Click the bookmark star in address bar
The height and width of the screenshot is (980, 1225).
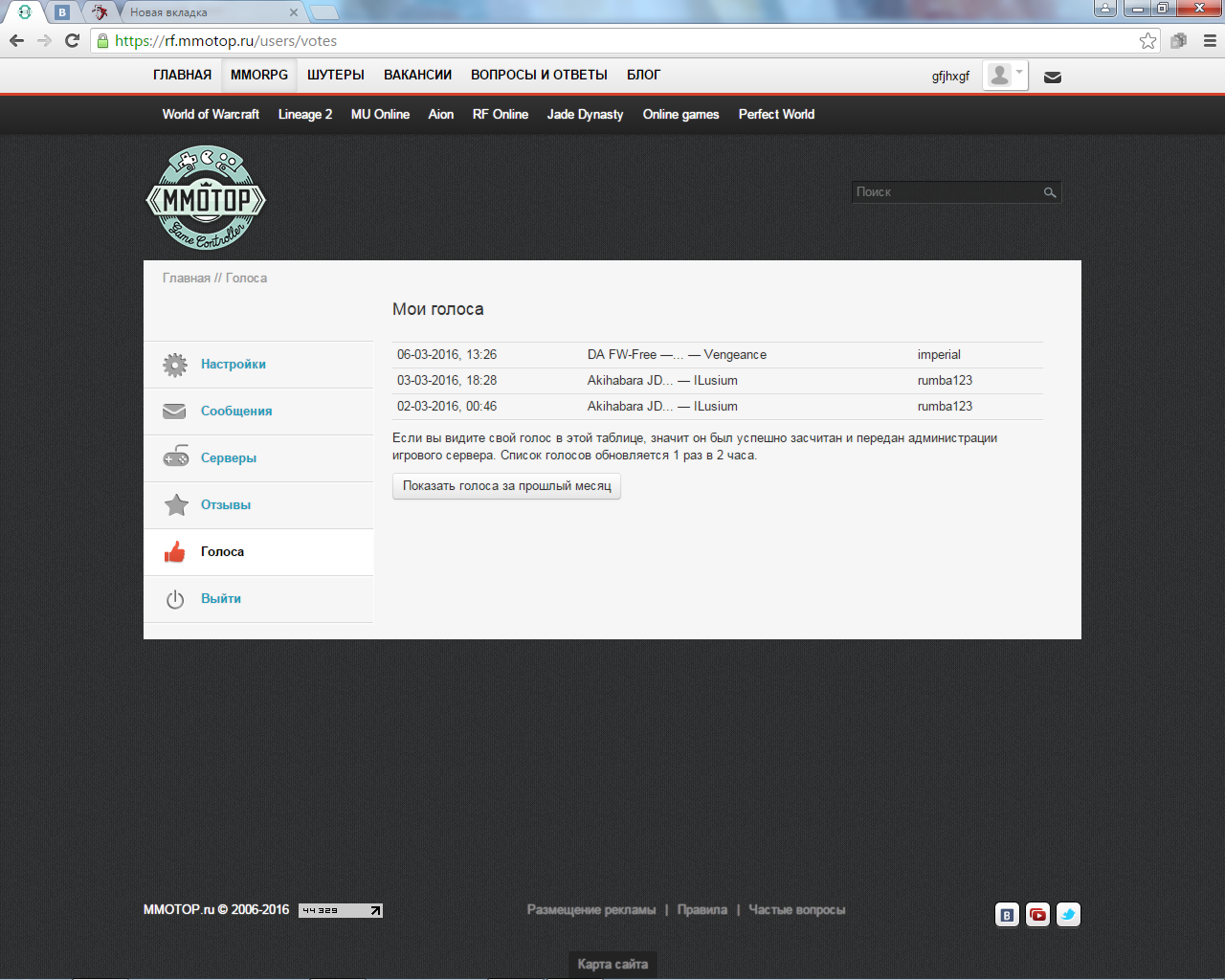click(x=1147, y=40)
